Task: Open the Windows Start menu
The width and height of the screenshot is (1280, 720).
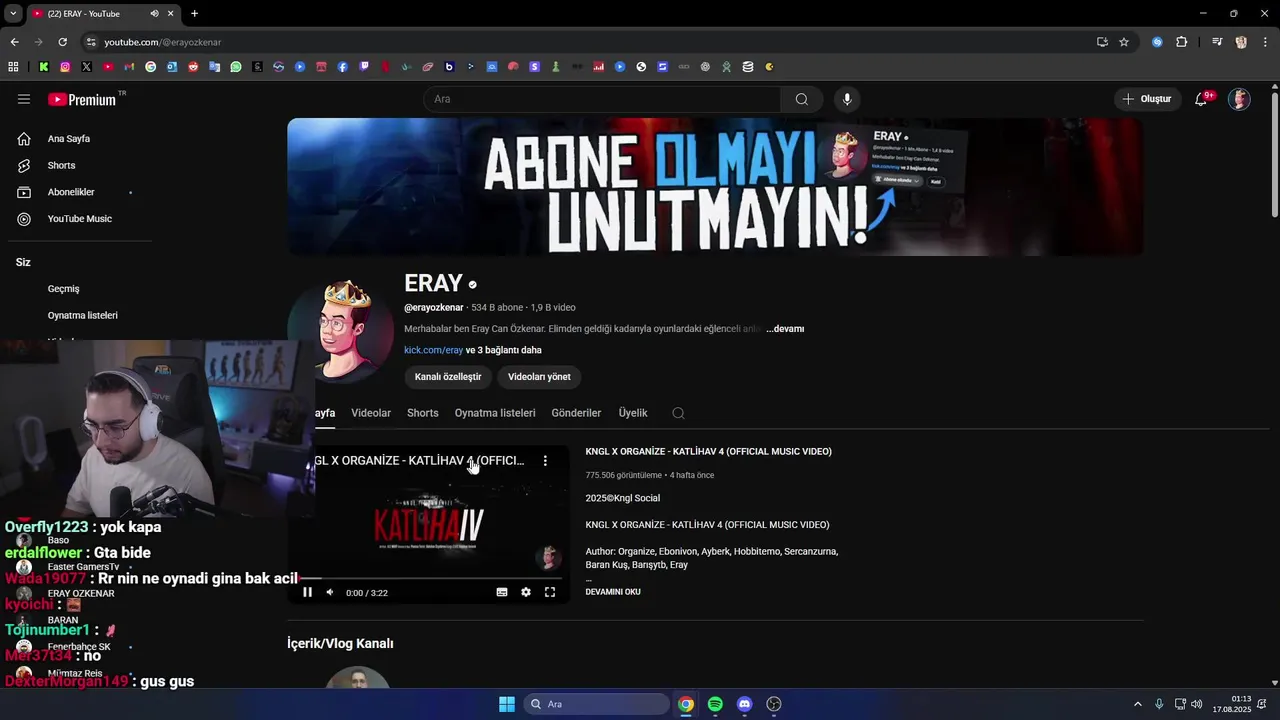Action: pos(507,704)
